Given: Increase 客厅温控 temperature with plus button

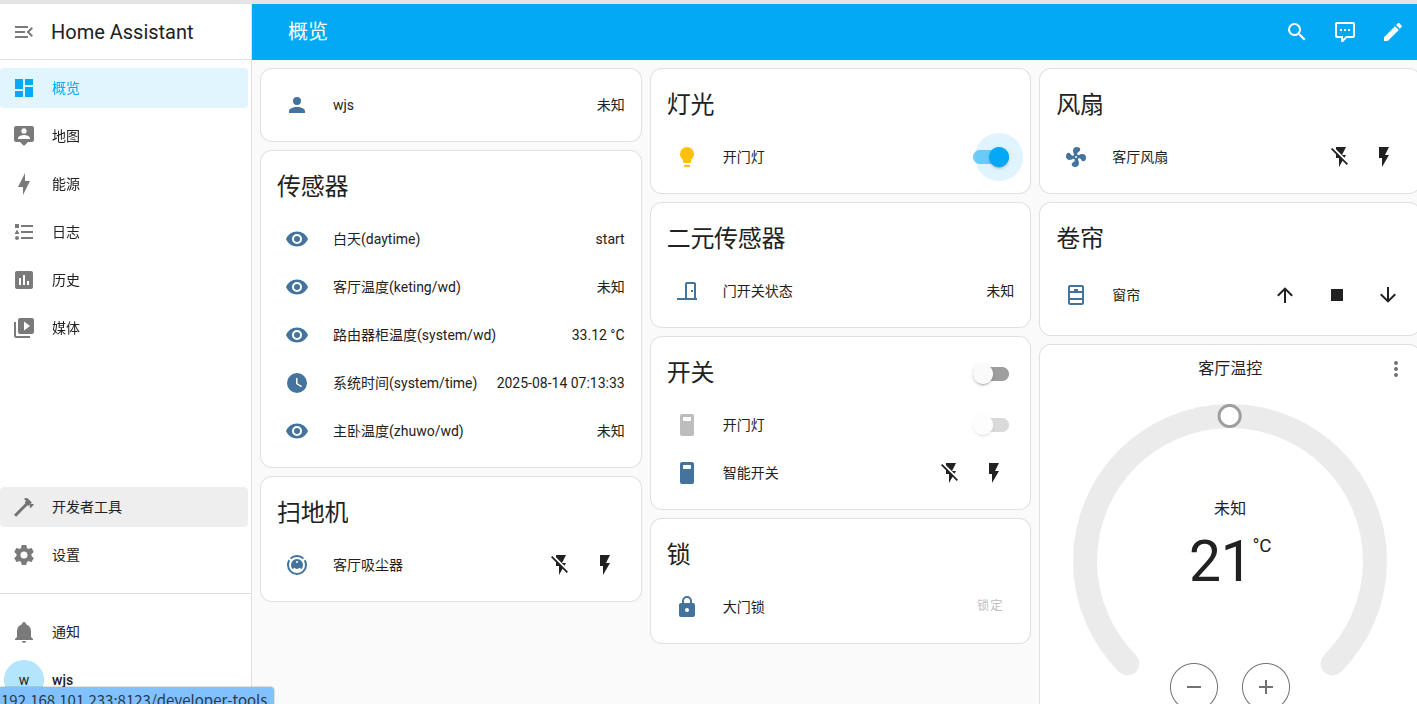Looking at the screenshot, I should click(1266, 686).
